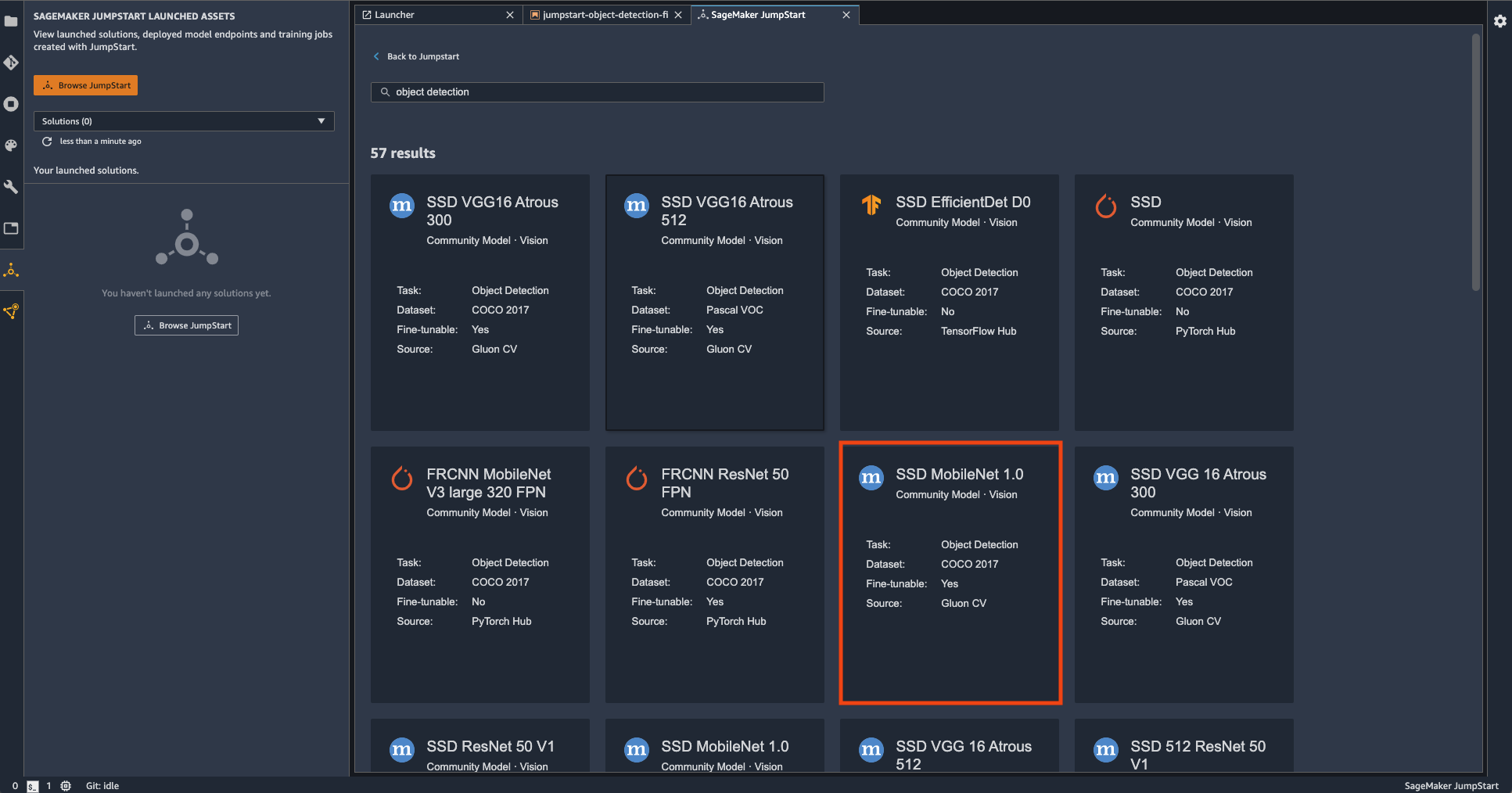This screenshot has height=793, width=1512.
Task: Select the JumpStart sidebar icon
Action: coord(11,271)
